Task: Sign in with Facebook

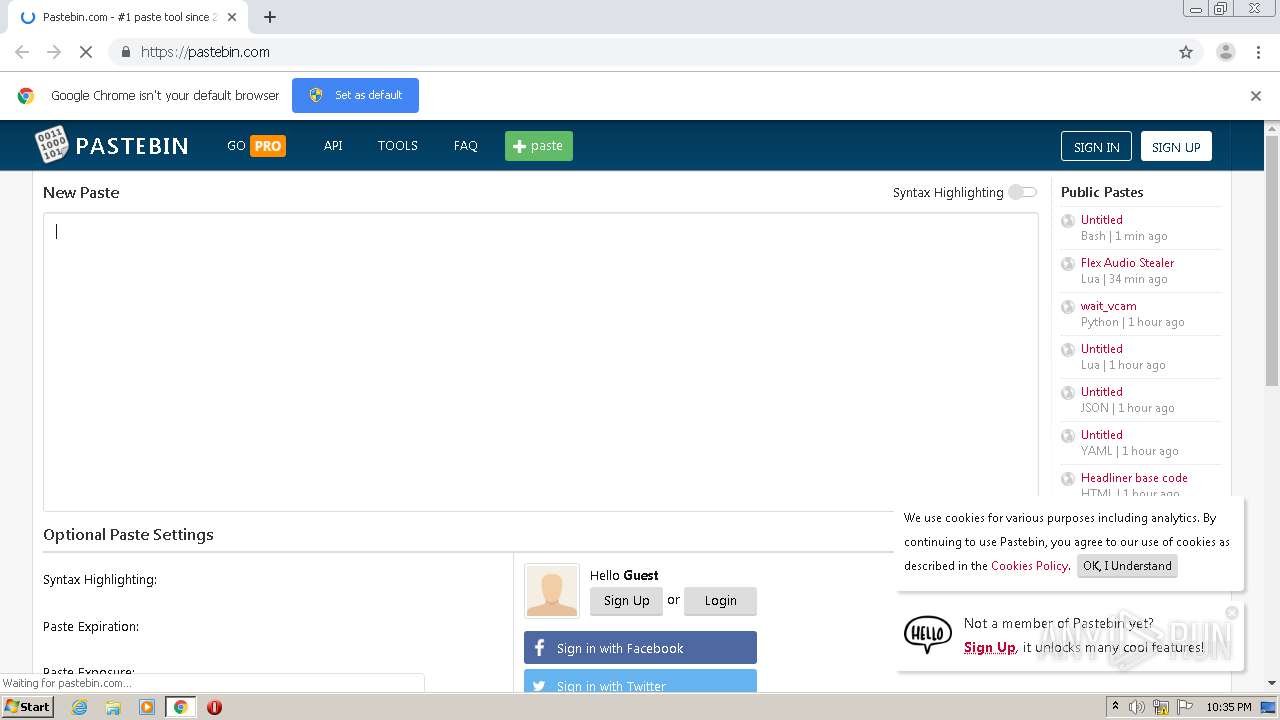Action: coord(640,648)
